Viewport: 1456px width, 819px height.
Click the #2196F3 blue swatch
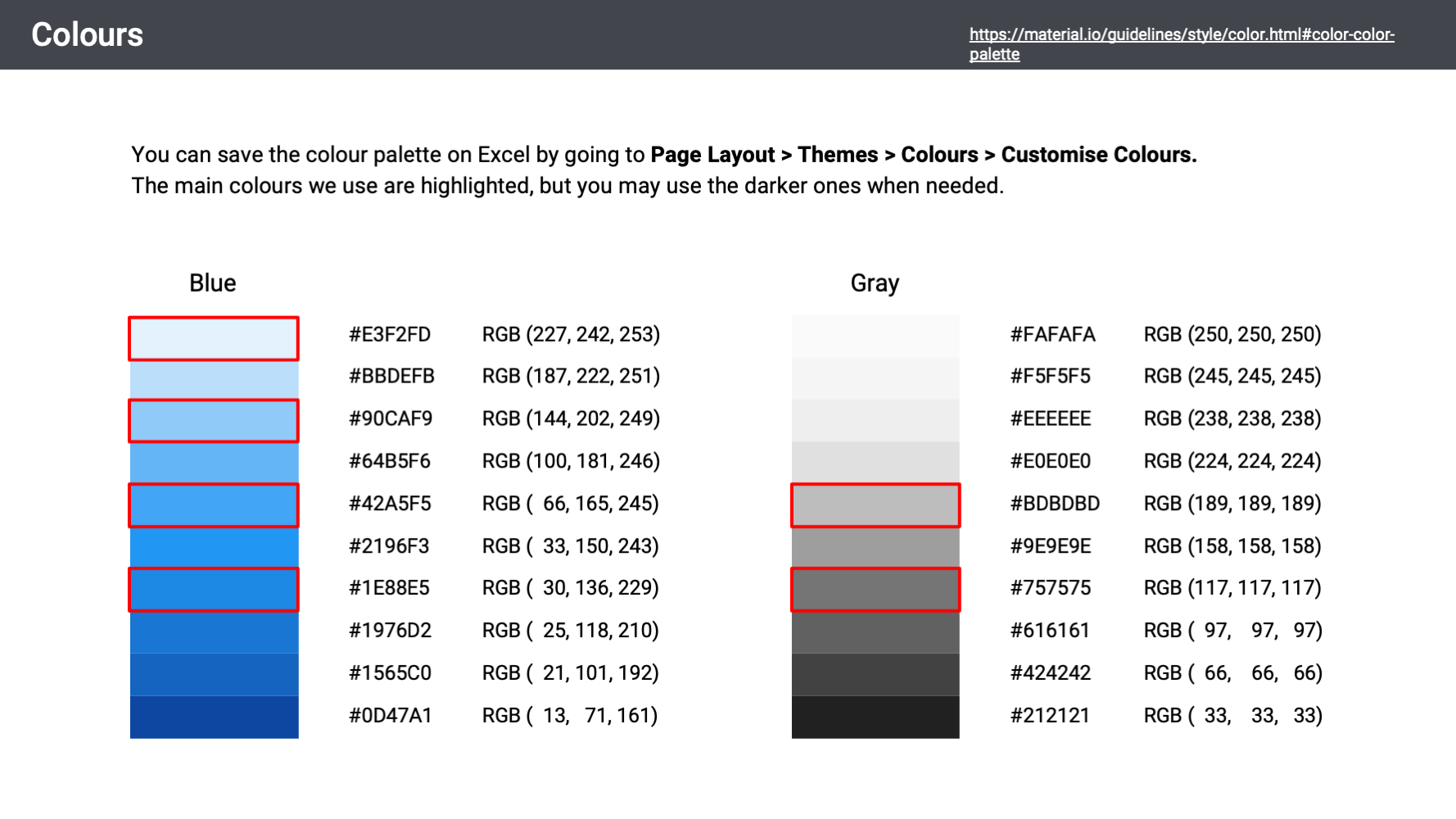point(214,547)
